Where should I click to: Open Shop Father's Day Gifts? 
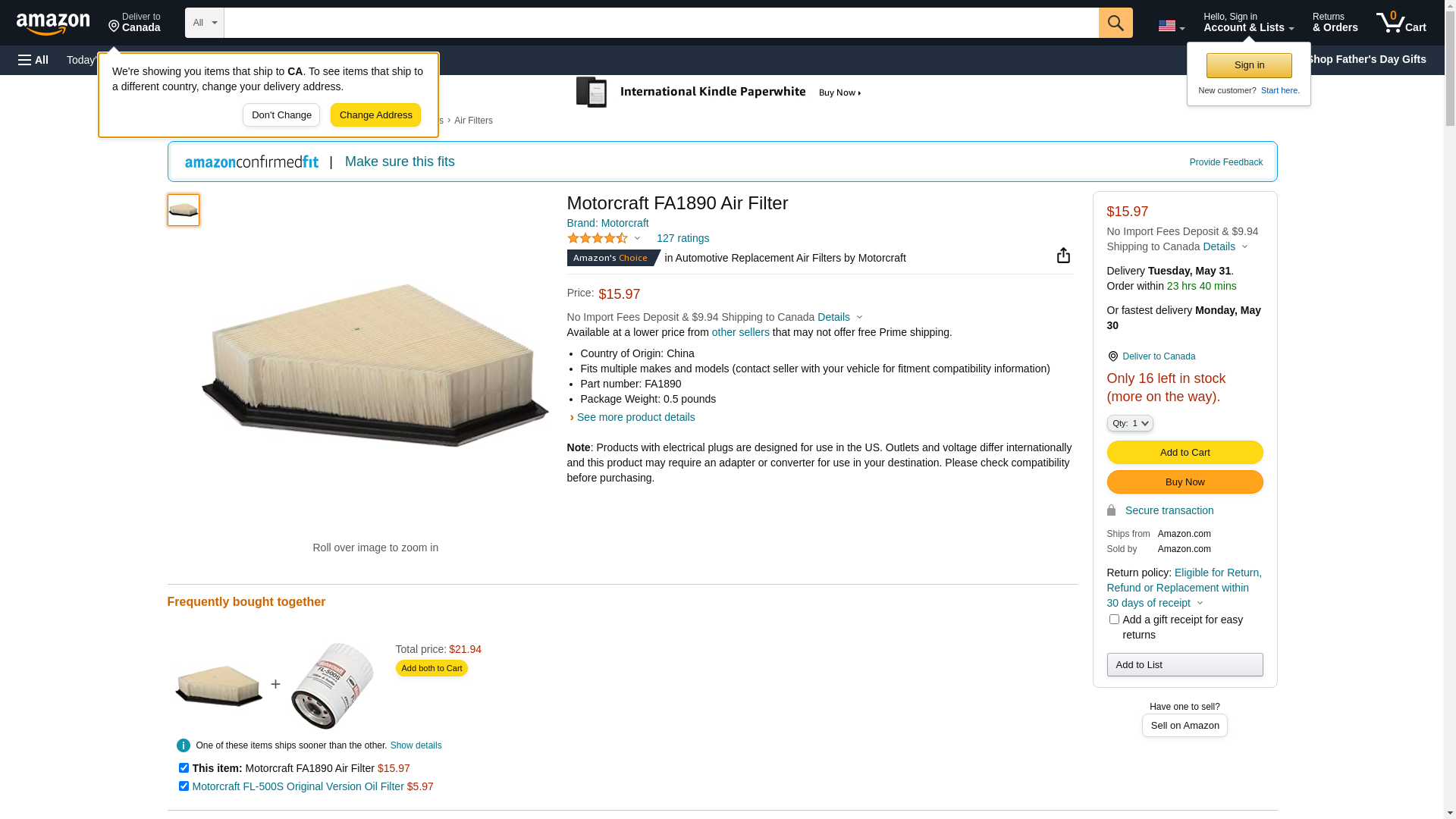(x=1366, y=59)
